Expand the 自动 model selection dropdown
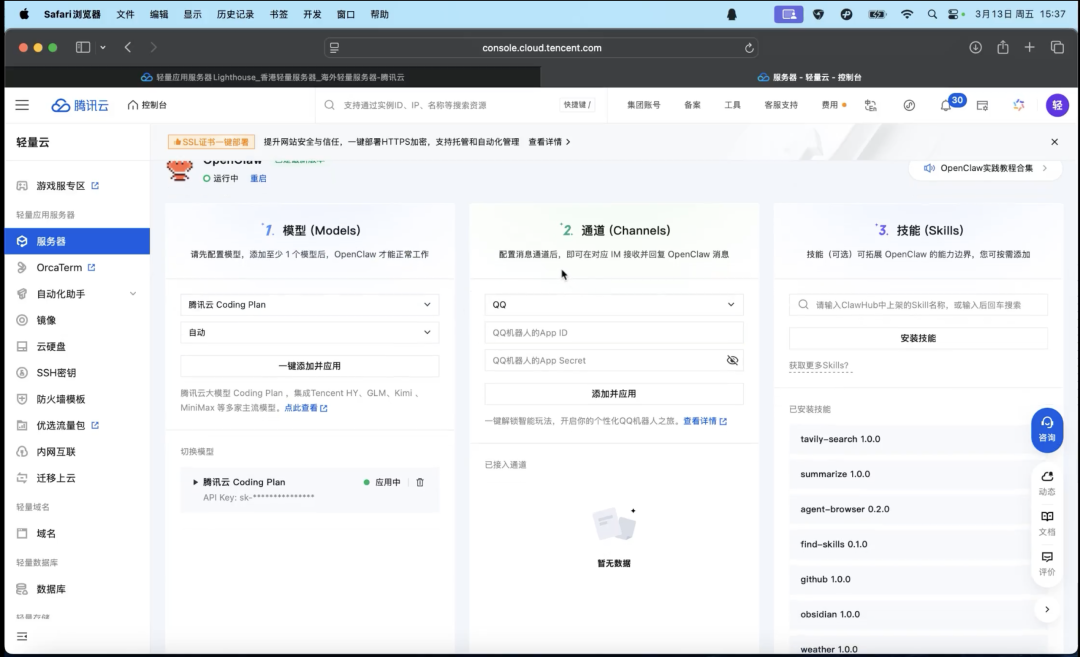The height and width of the screenshot is (657, 1080). pyautogui.click(x=309, y=332)
